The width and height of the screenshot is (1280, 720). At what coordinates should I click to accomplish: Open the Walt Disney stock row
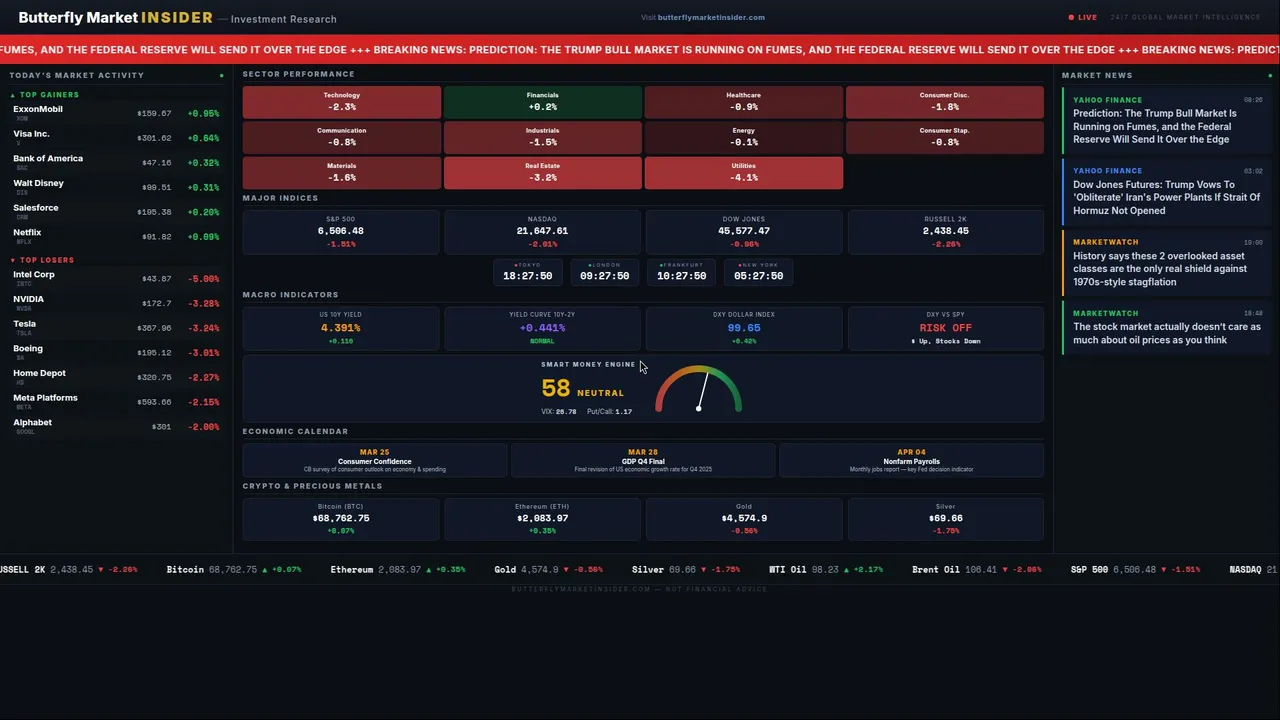coord(116,187)
